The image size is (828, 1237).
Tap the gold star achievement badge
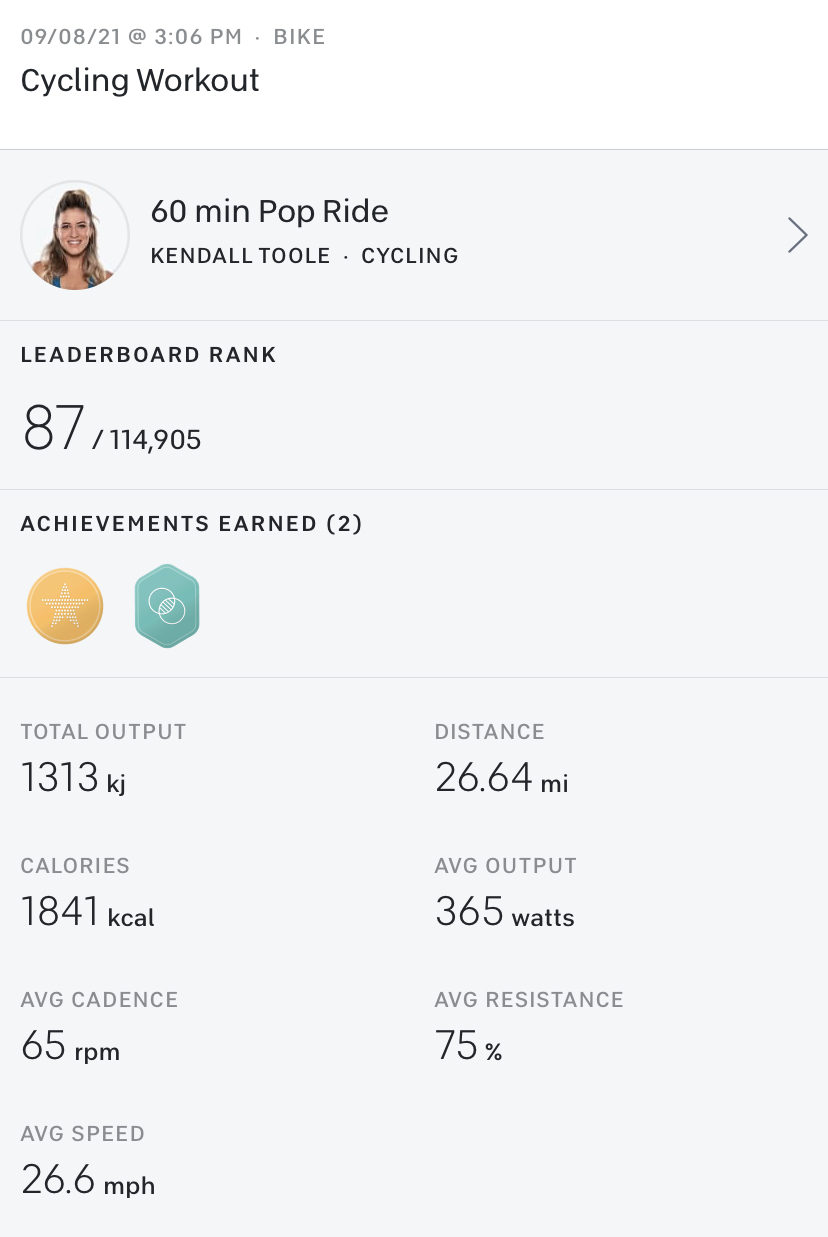pyautogui.click(x=65, y=605)
